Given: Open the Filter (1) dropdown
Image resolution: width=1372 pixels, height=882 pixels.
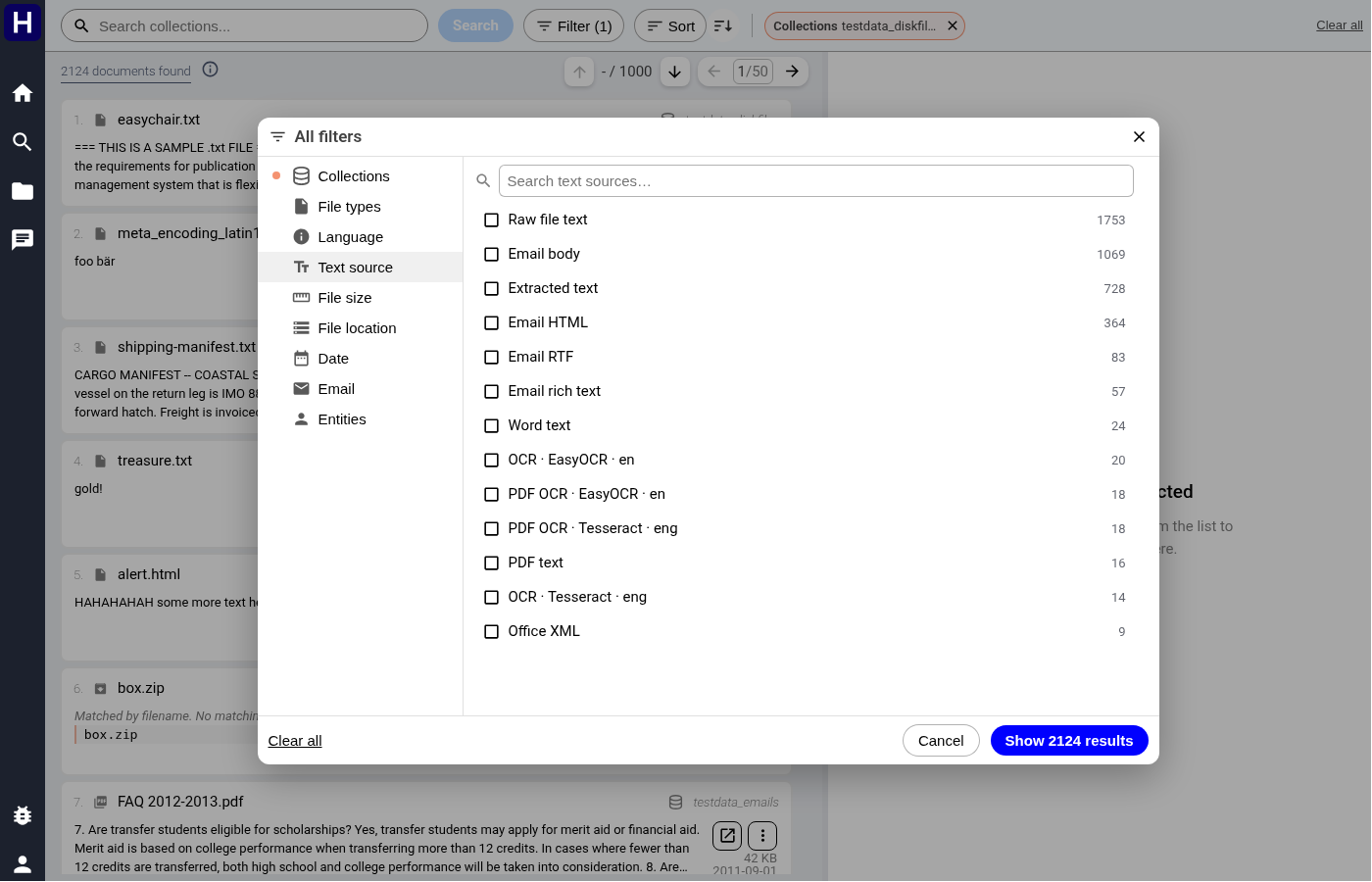Looking at the screenshot, I should (x=574, y=25).
